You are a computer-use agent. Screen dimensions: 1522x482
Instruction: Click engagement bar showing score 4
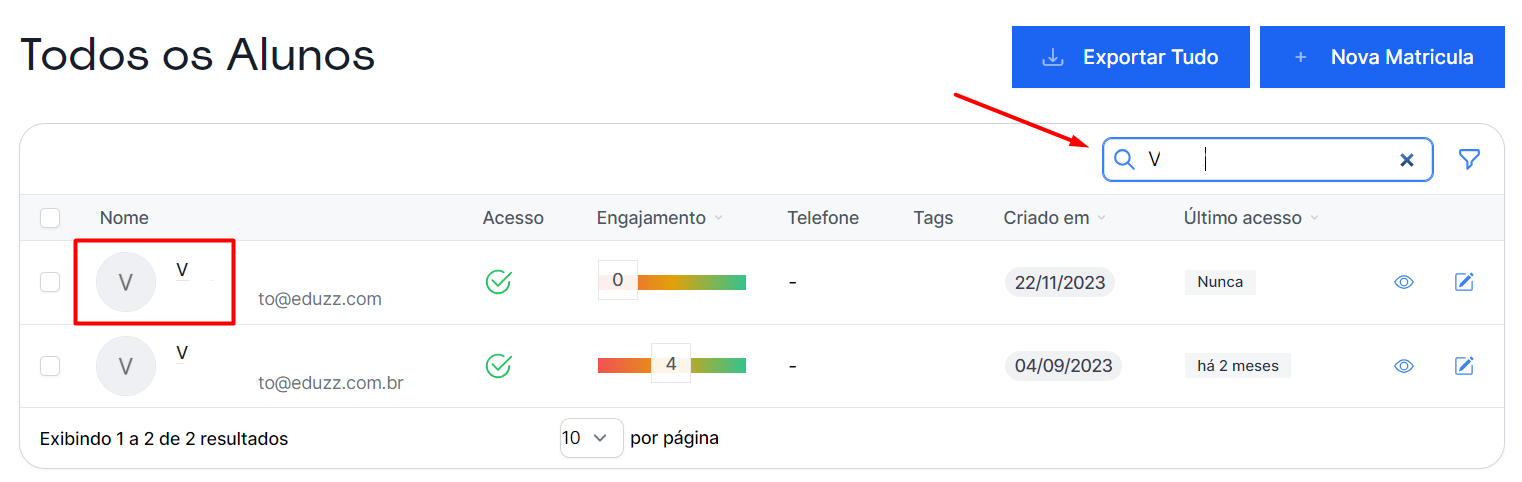pos(671,365)
